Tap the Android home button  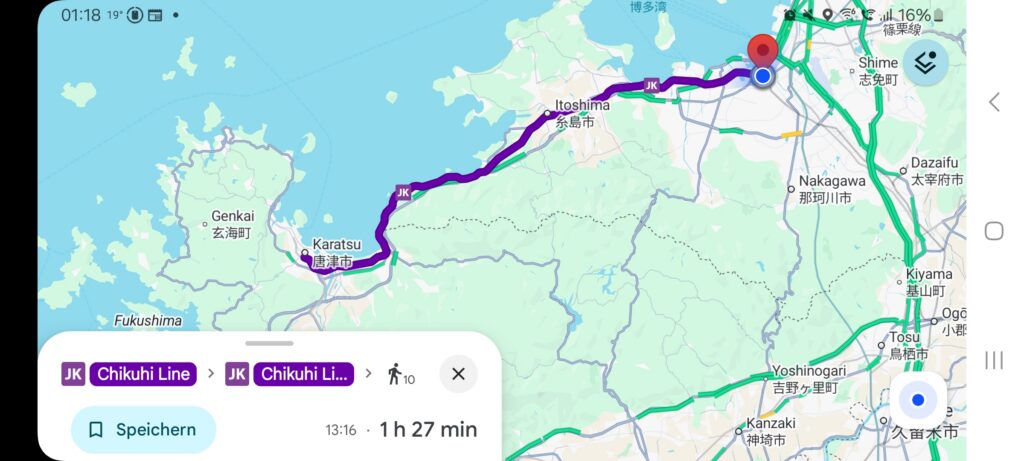994,230
